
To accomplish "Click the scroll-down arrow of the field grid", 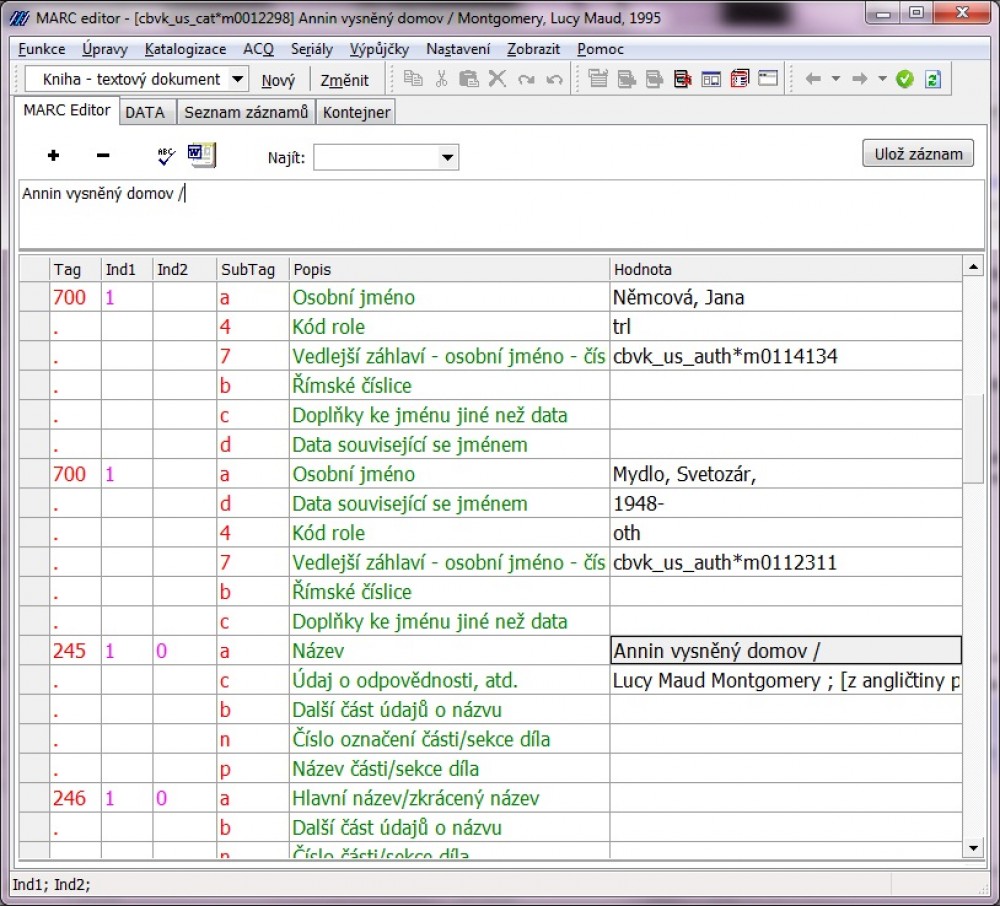I will 972,848.
